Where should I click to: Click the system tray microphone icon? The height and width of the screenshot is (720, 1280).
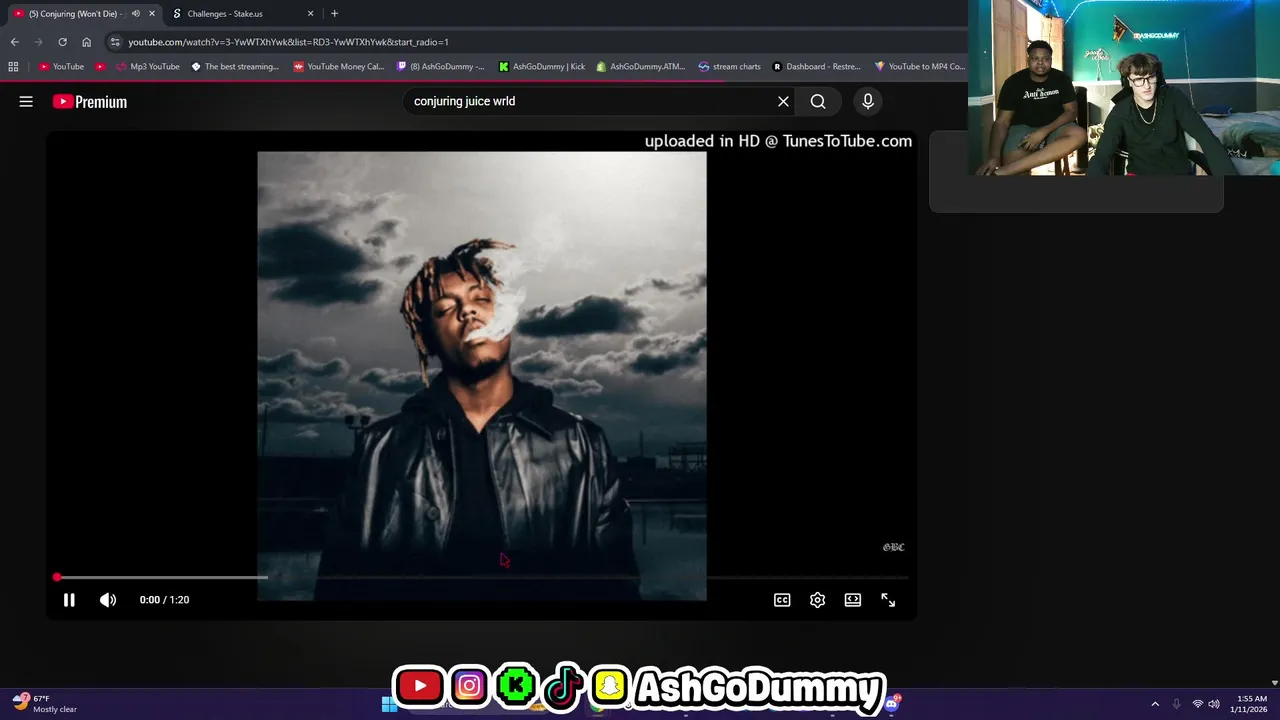pos(1176,704)
